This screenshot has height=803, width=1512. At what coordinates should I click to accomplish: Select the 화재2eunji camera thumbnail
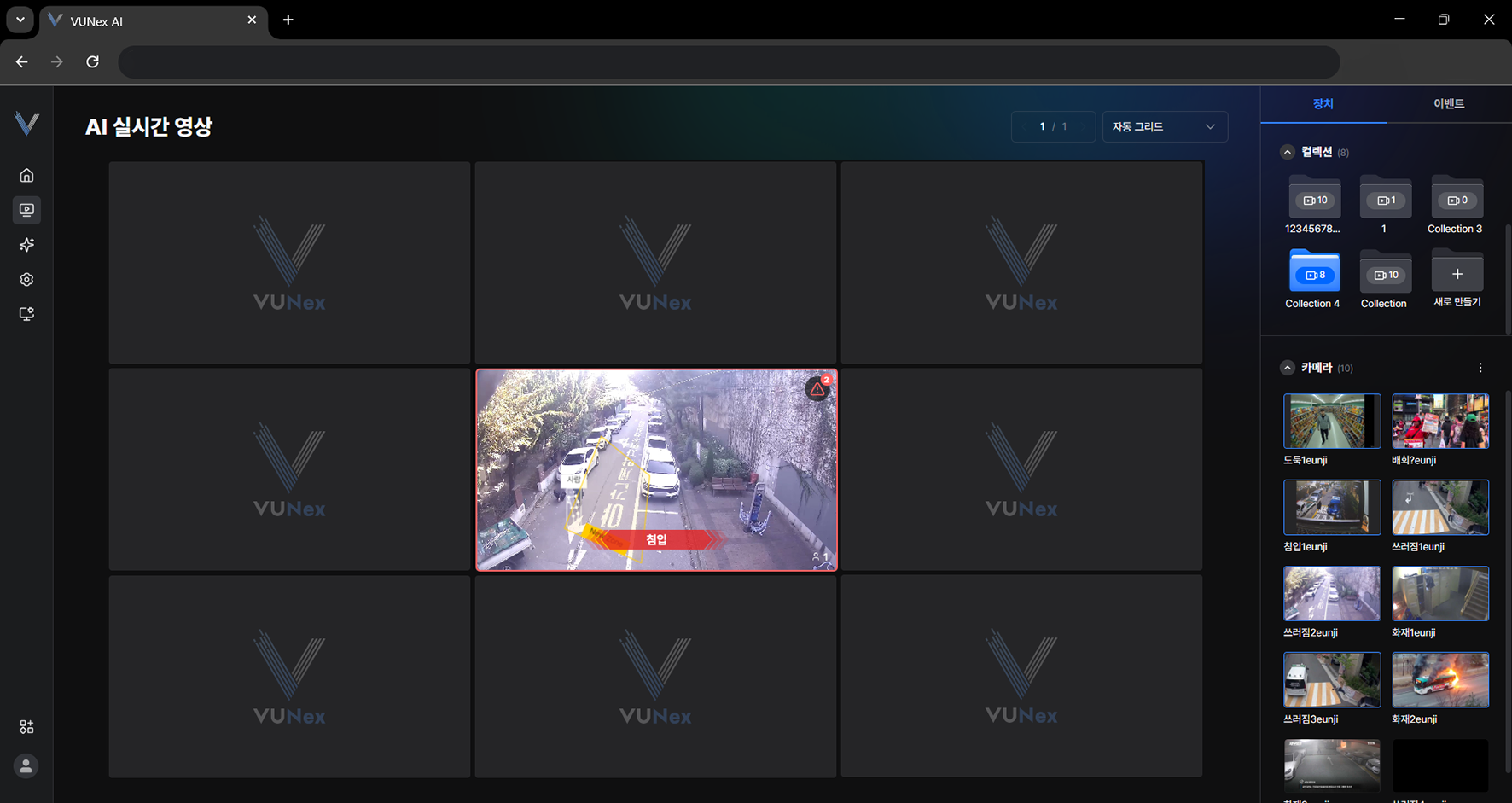pos(1439,680)
